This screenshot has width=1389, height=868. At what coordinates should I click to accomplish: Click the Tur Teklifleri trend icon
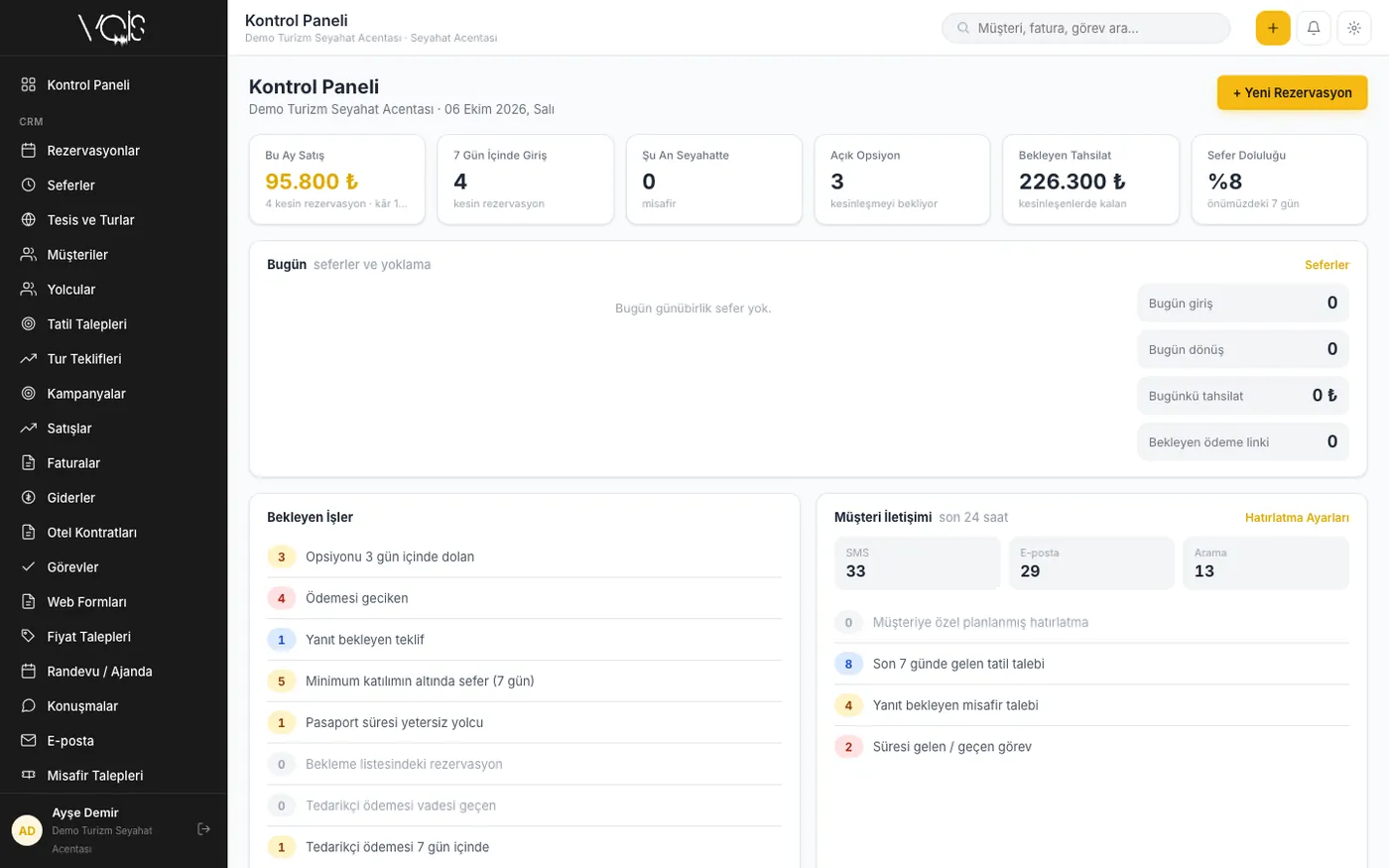click(29, 359)
